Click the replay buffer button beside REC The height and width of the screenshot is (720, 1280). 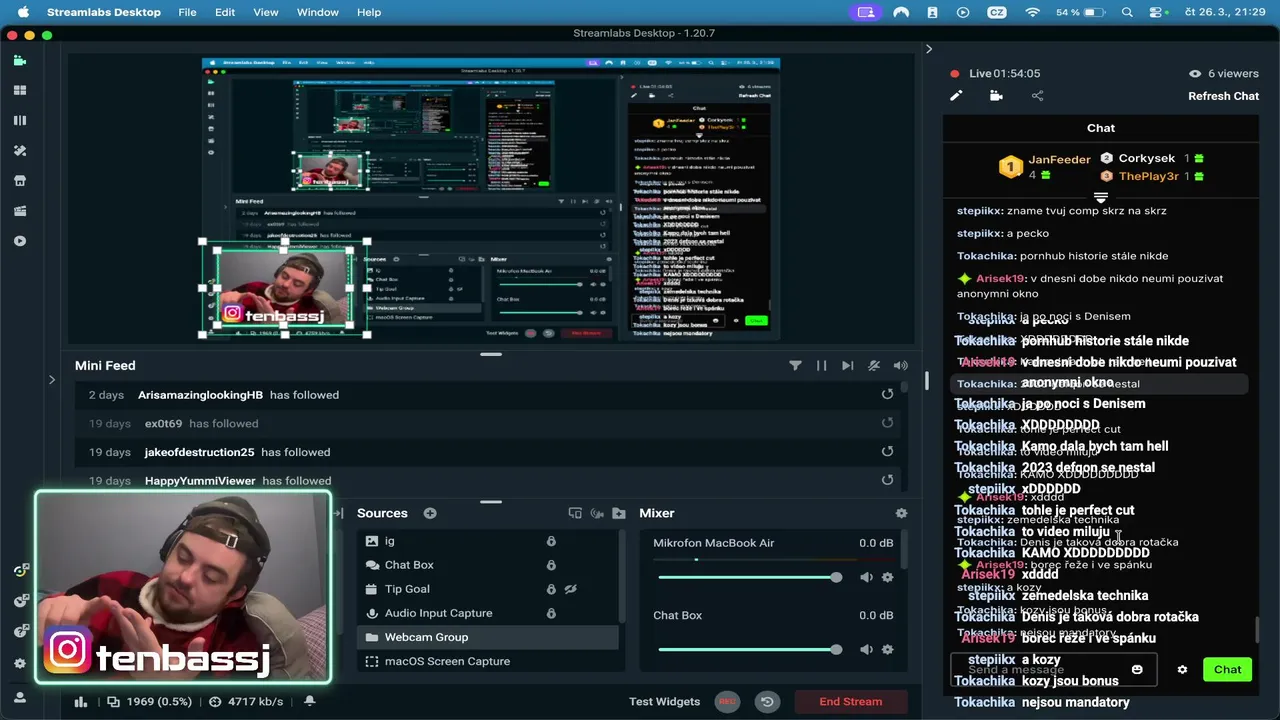(x=767, y=702)
